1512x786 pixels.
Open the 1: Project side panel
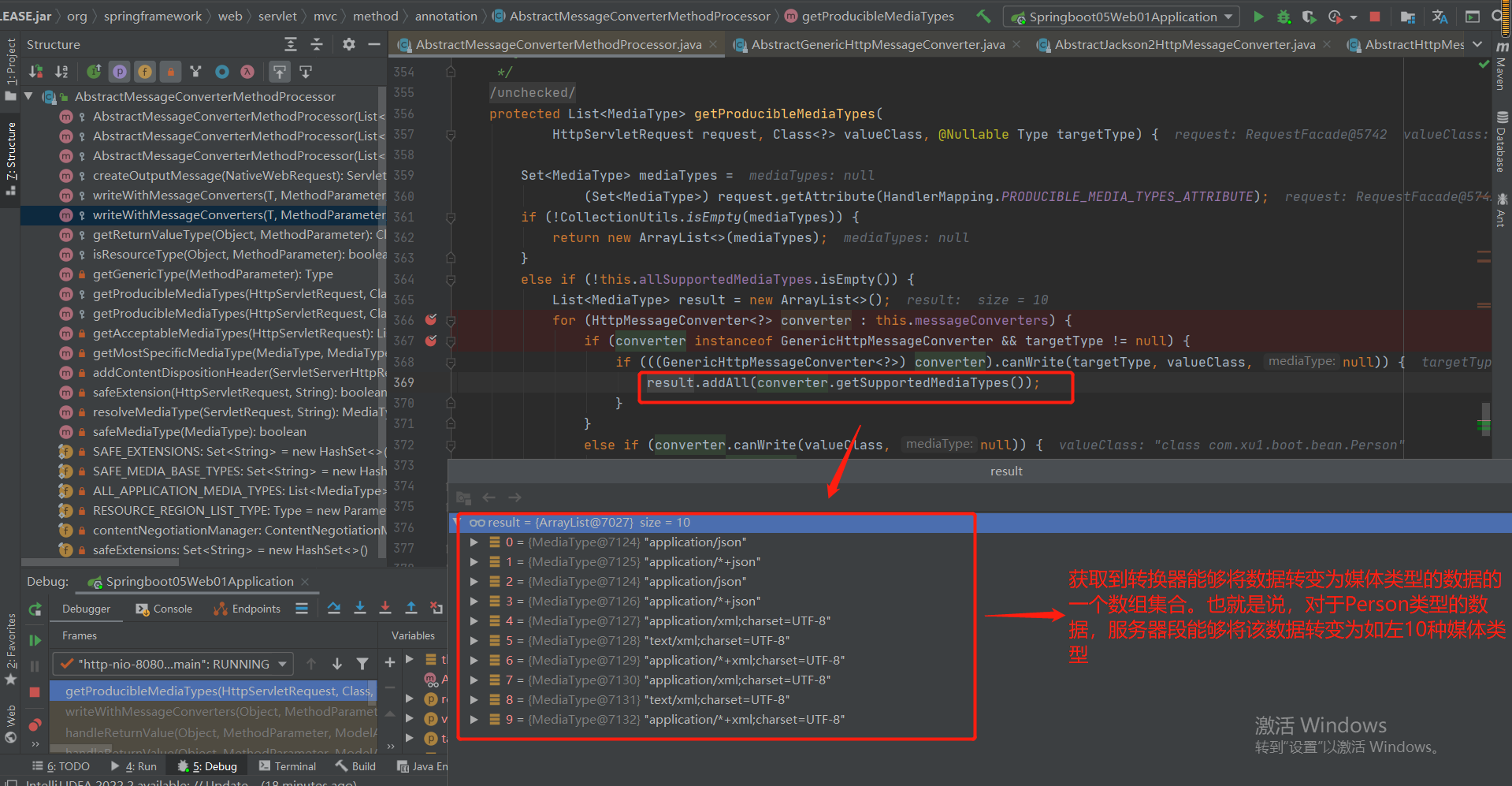click(x=11, y=69)
